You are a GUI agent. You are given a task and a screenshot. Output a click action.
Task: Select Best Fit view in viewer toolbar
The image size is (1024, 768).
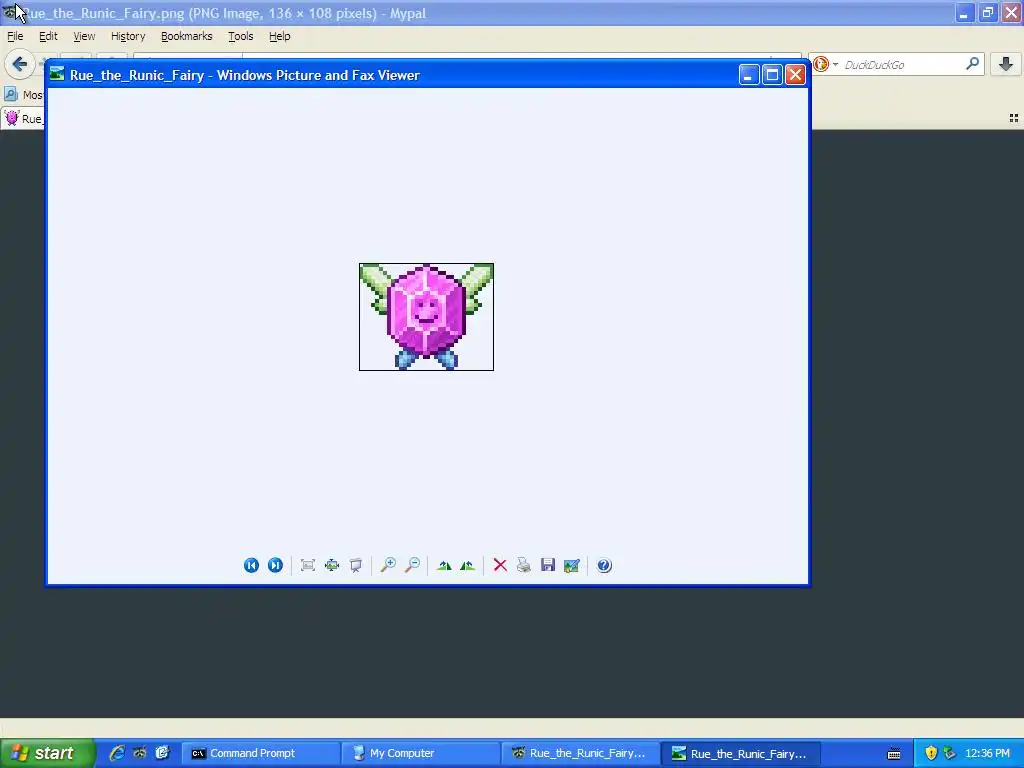click(x=308, y=566)
